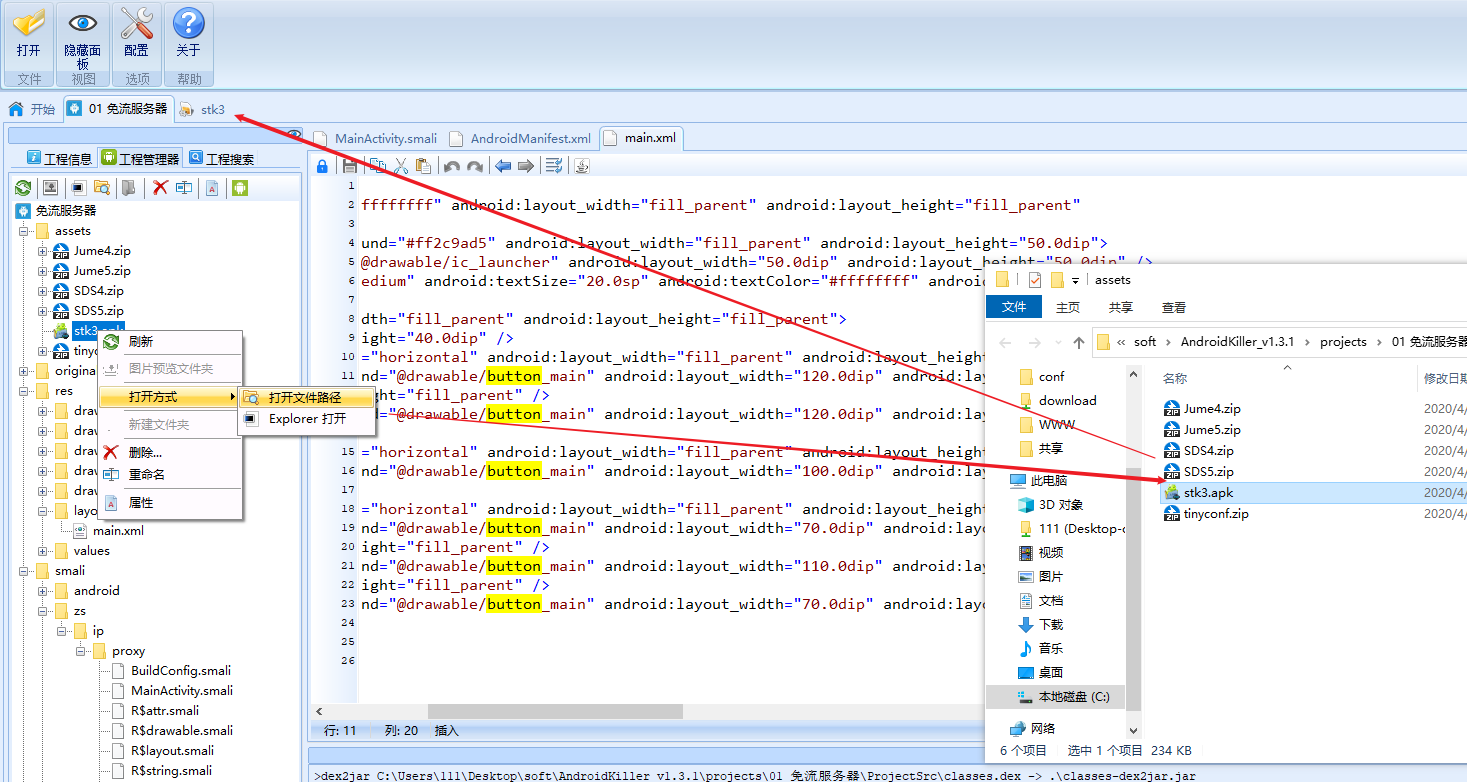This screenshot has width=1467, height=782.
Task: Click the Java coffee cup icon
Action: click(582, 166)
